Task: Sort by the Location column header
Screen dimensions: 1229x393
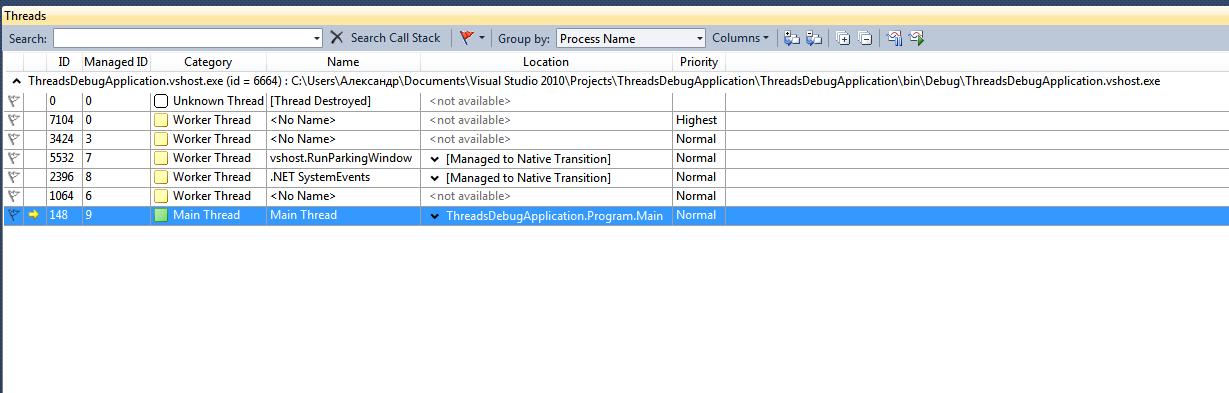Action: (x=546, y=62)
